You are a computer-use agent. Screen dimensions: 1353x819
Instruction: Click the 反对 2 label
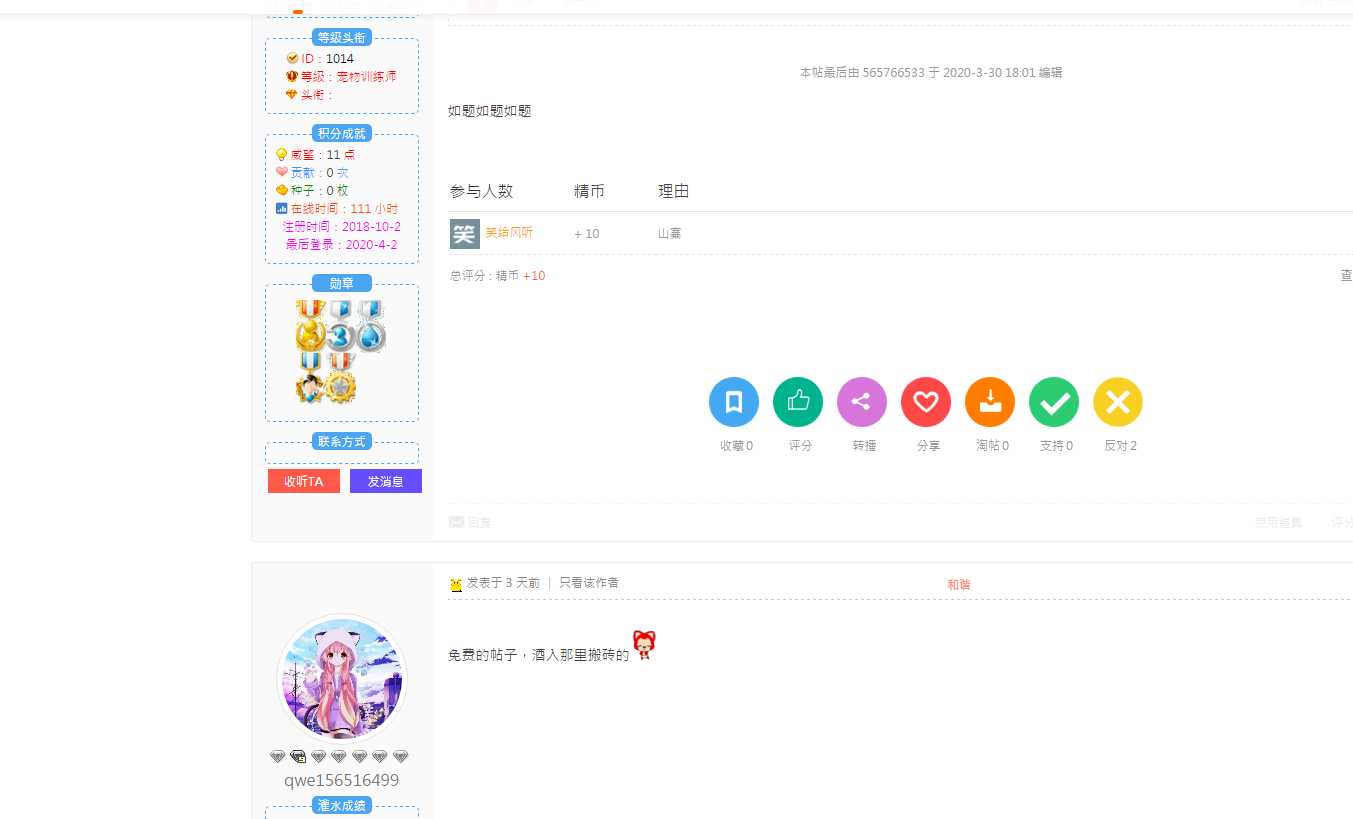click(1120, 446)
